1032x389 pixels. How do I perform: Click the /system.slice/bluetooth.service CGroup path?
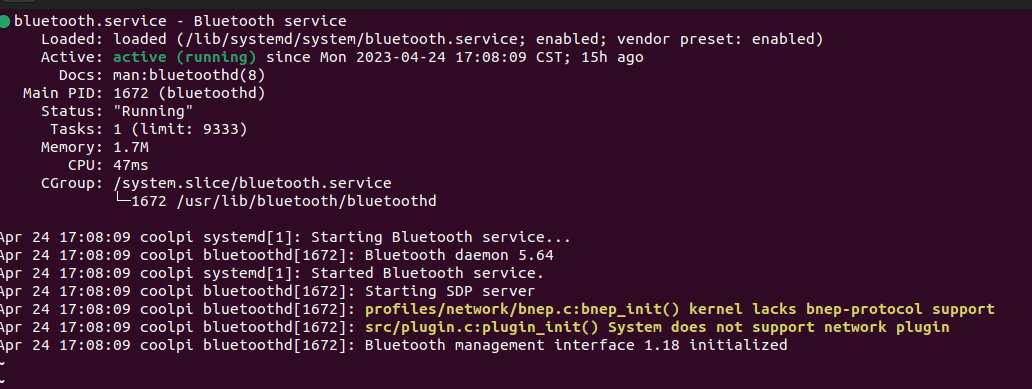click(x=252, y=183)
